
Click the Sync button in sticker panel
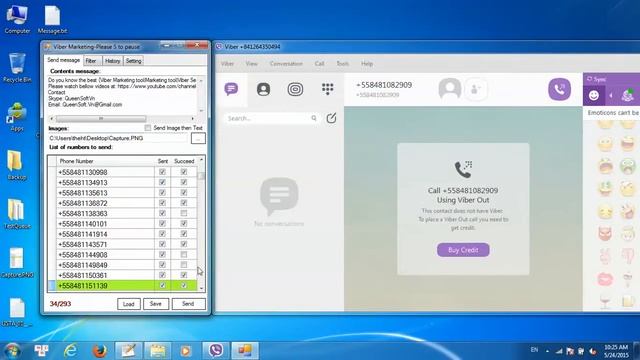597,79
